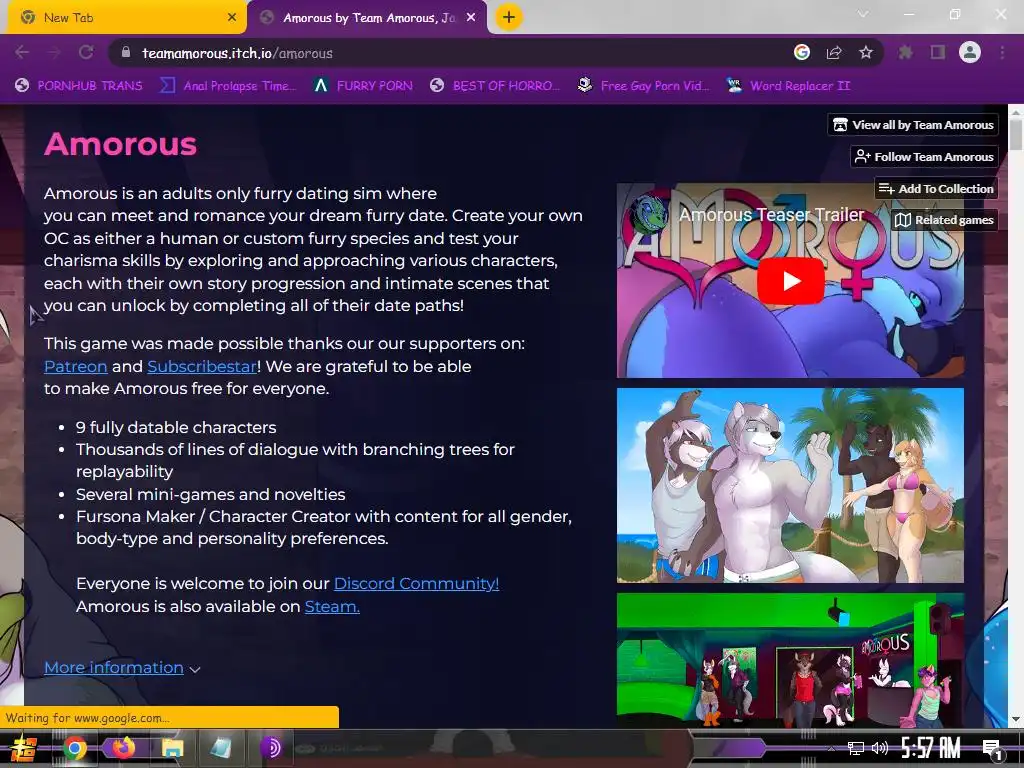Screen dimensions: 1024x768
Task: Open the Patreon link
Action: click(76, 366)
